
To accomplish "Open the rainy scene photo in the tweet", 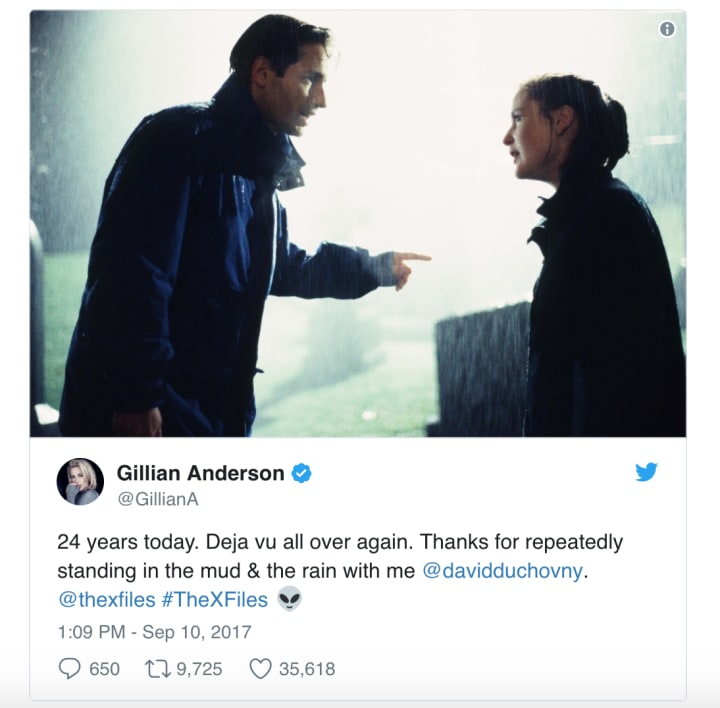I will [358, 223].
